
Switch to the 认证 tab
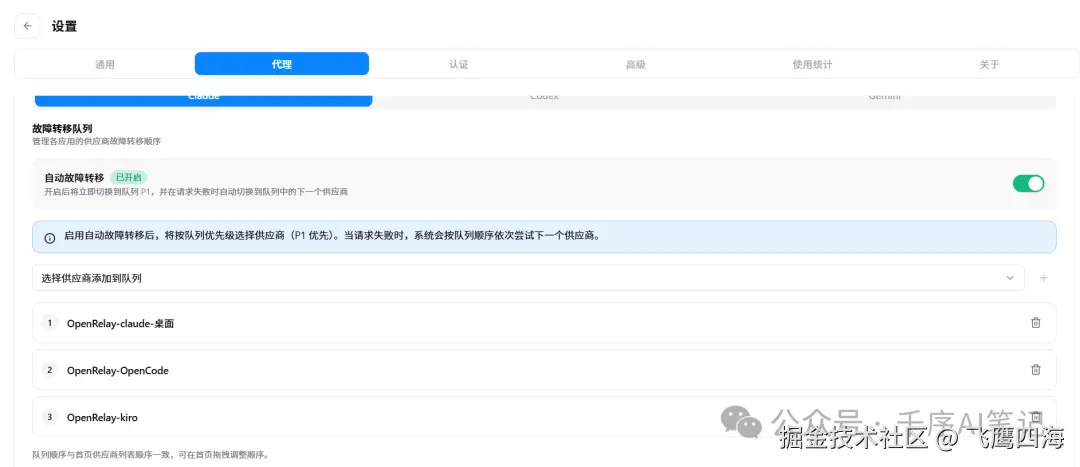[459, 64]
